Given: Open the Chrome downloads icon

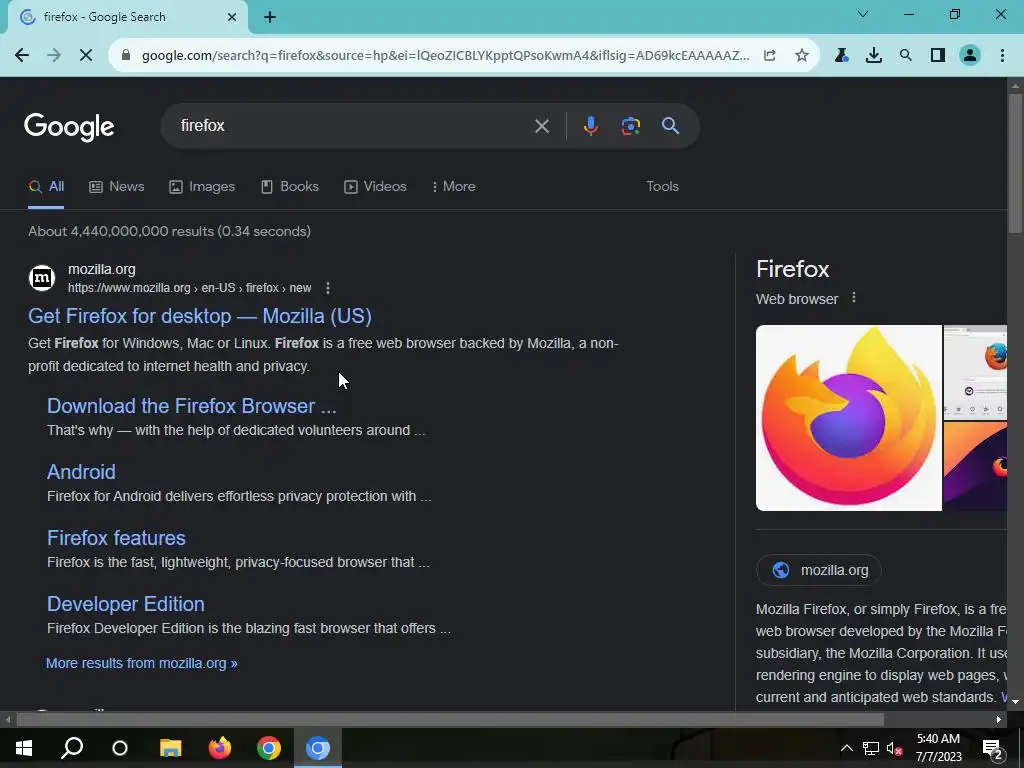Looking at the screenshot, I should click(x=874, y=56).
